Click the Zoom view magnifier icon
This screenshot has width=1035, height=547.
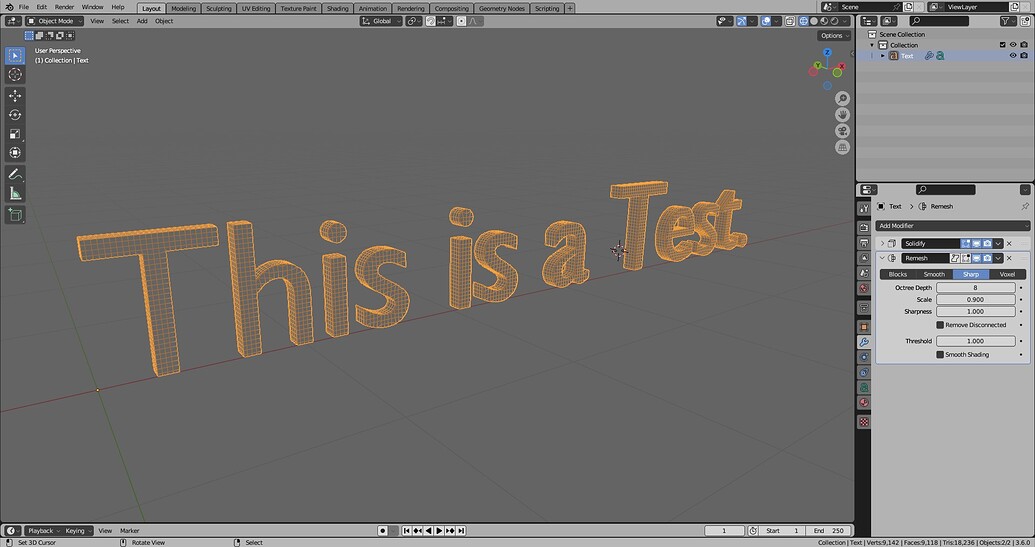[842, 98]
